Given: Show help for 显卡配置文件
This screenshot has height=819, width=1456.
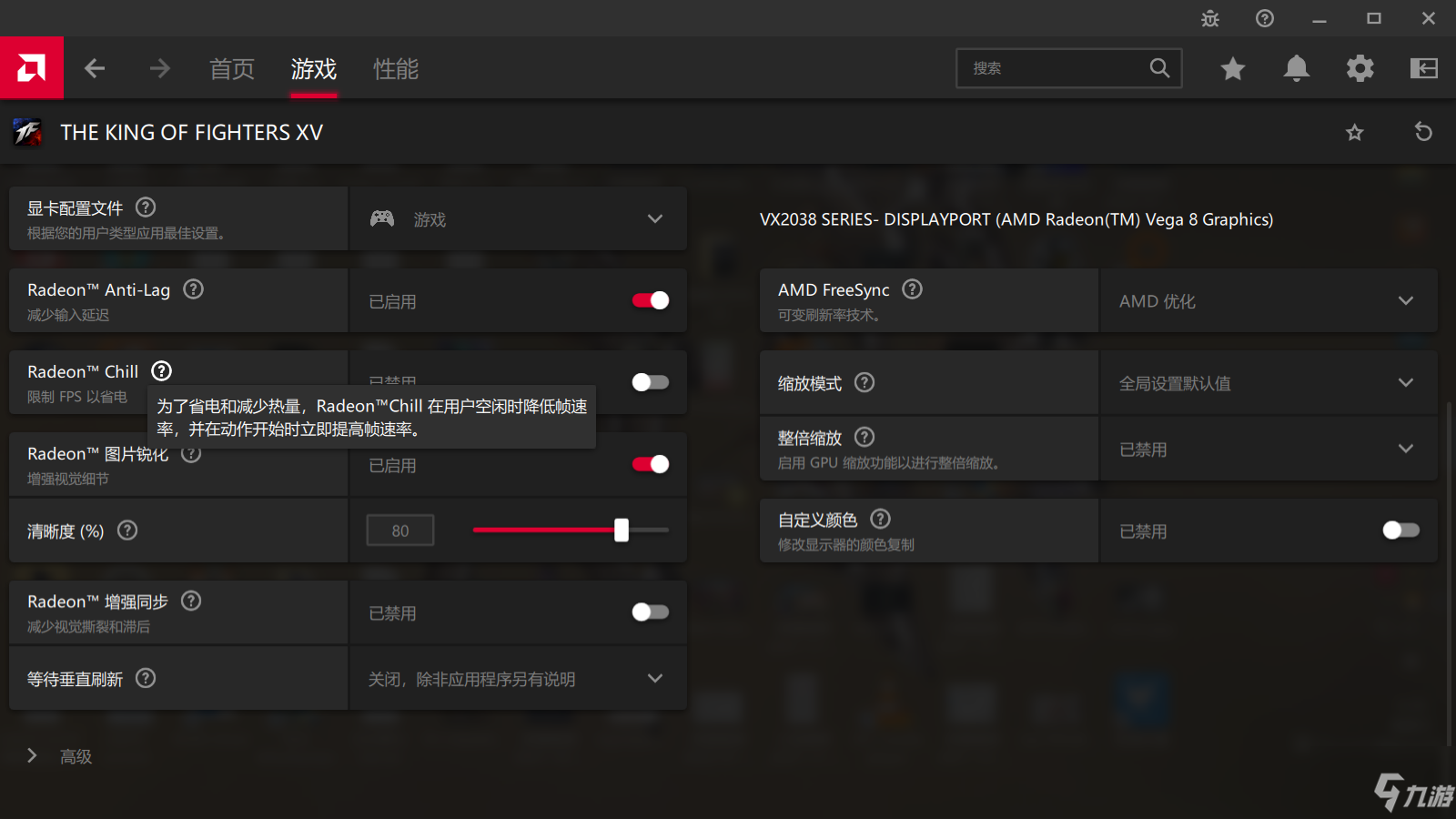Looking at the screenshot, I should coord(146,207).
